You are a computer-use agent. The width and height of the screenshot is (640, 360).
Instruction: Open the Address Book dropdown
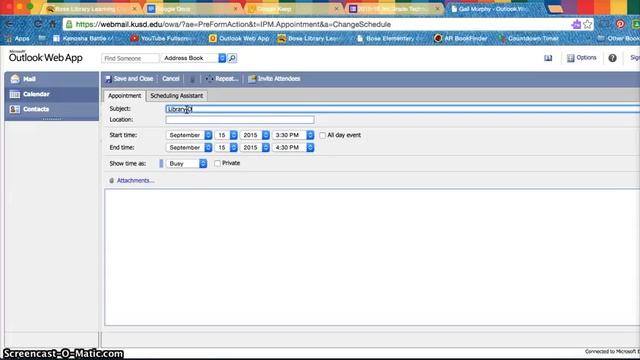(193, 58)
